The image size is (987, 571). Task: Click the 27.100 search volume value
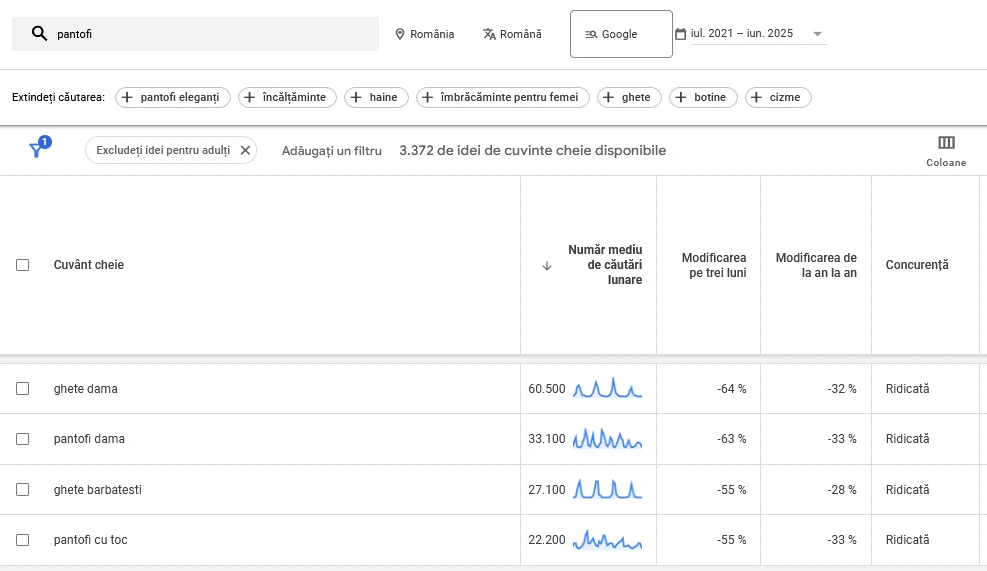pos(546,489)
